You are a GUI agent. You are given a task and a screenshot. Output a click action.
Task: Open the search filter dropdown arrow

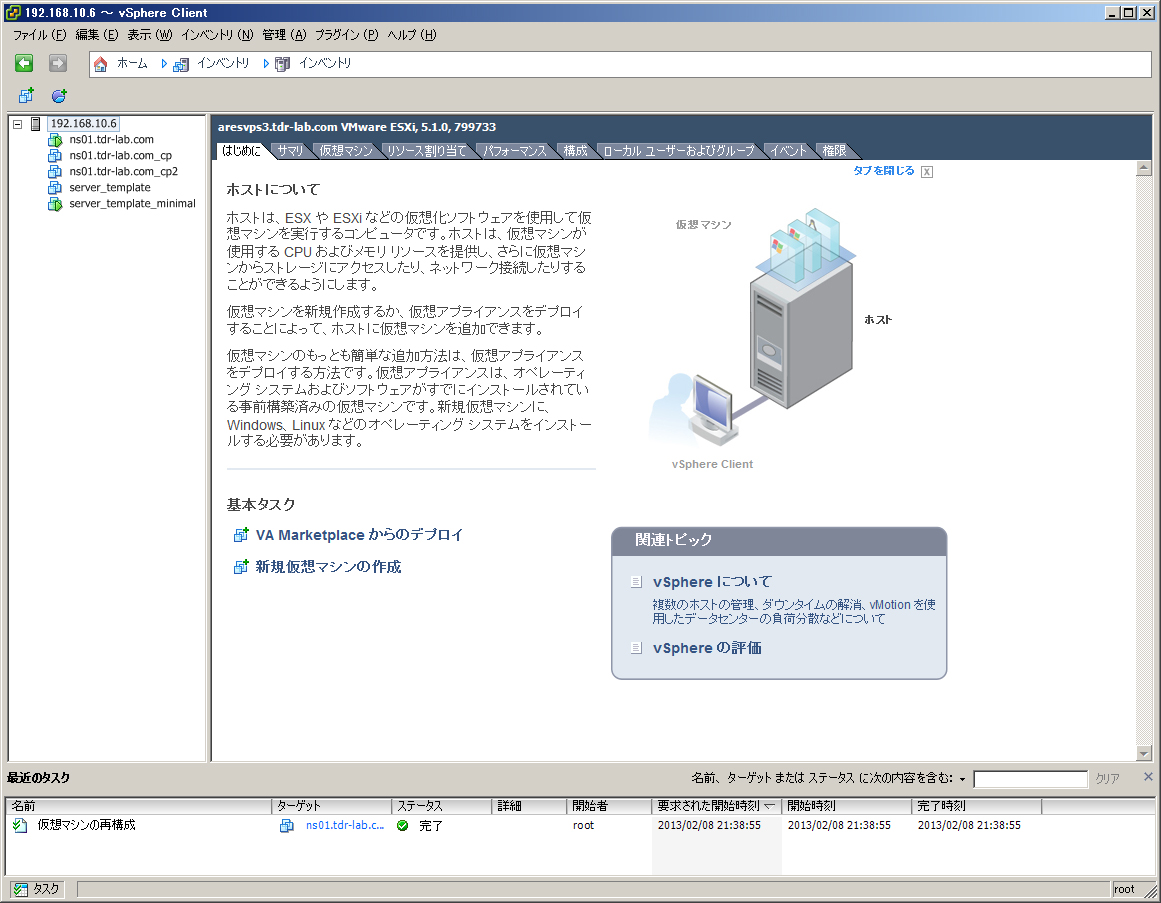tap(962, 779)
